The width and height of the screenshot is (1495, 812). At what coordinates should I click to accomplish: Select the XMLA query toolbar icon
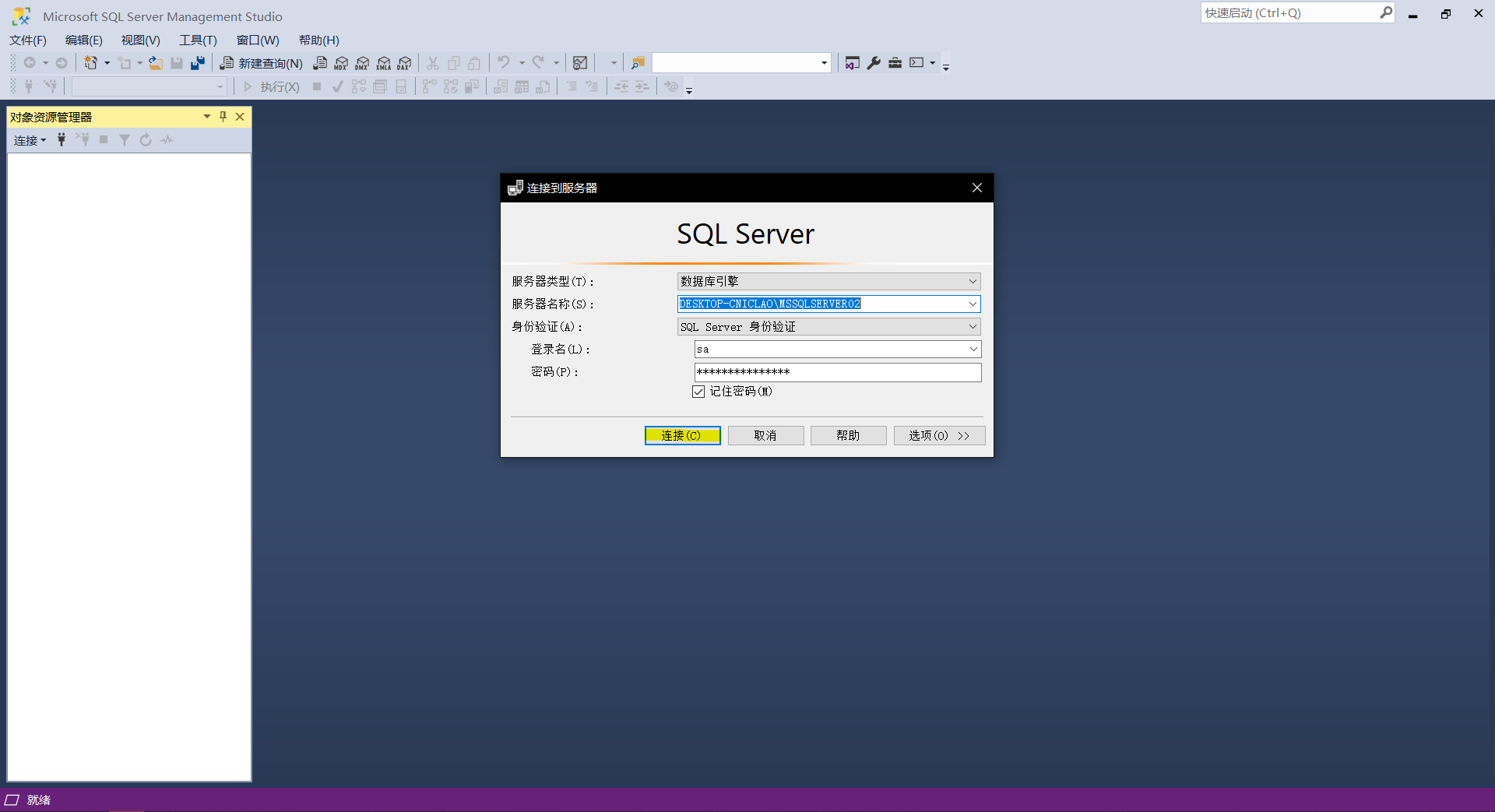coord(383,63)
